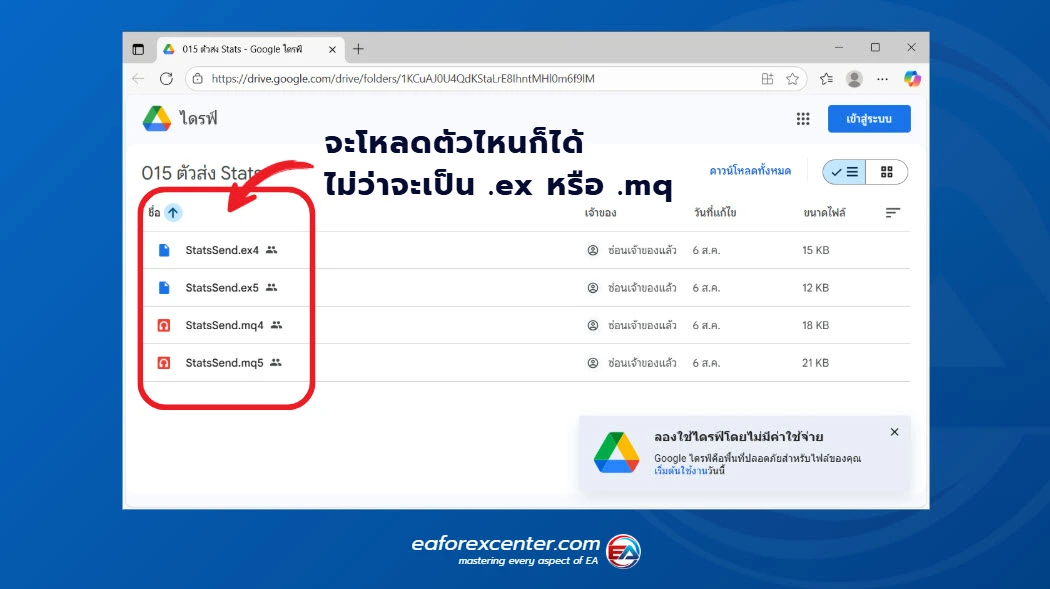Click the ชื่อ name column header

[x=154, y=212]
